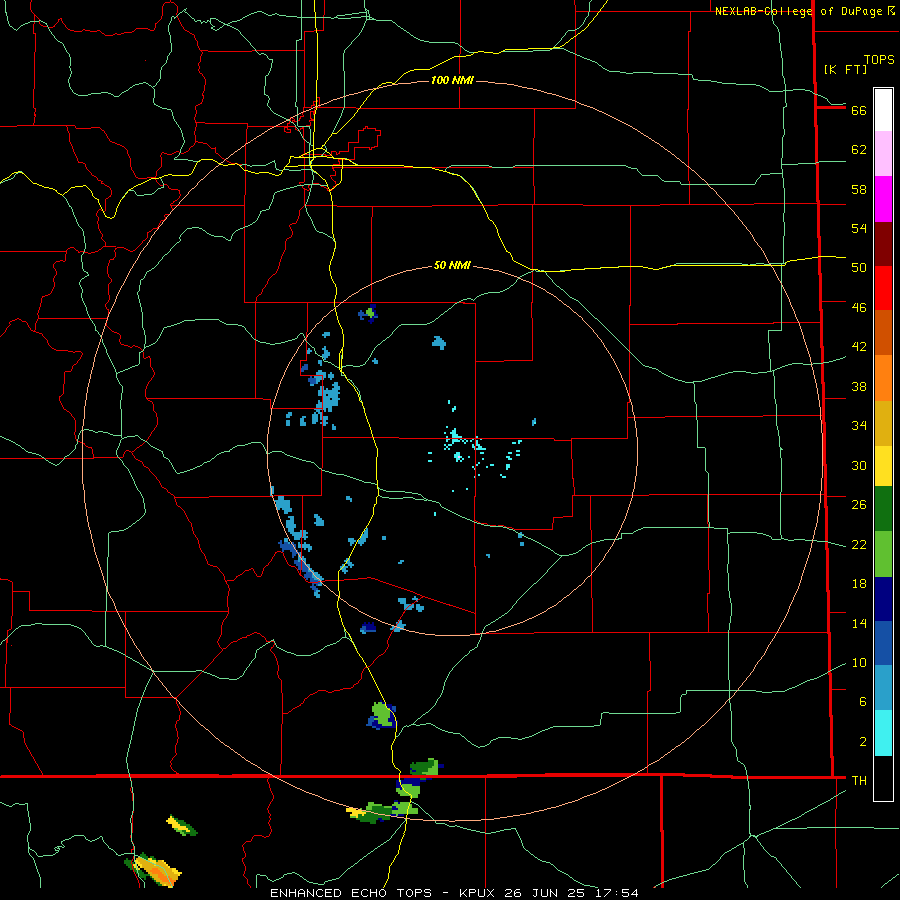This screenshot has height=900, width=900.
Task: Click the "62" legend value
Action: pos(859,150)
